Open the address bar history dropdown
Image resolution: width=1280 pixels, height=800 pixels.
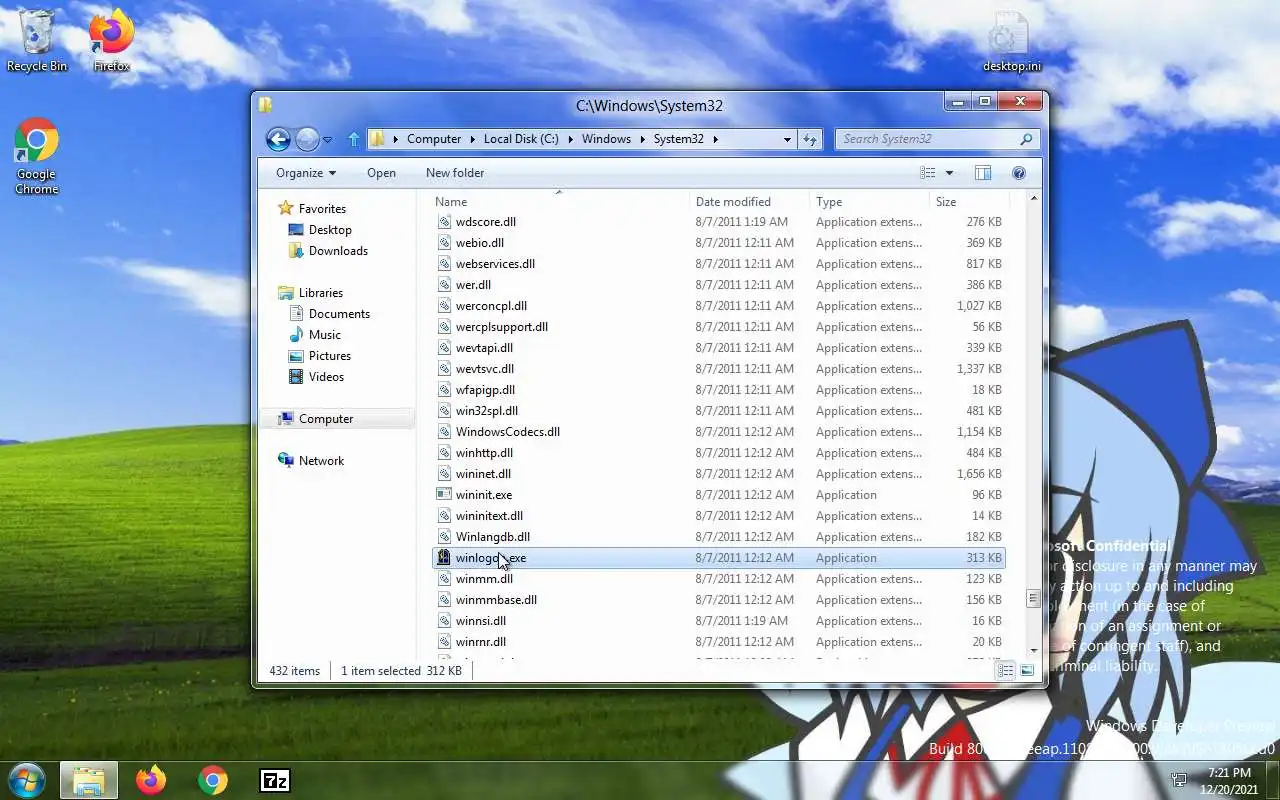(x=787, y=139)
